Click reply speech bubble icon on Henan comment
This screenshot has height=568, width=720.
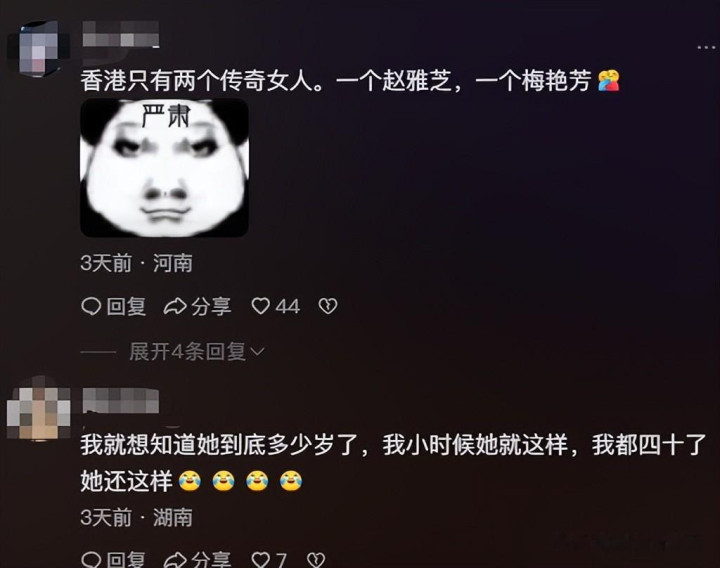pyautogui.click(x=91, y=306)
